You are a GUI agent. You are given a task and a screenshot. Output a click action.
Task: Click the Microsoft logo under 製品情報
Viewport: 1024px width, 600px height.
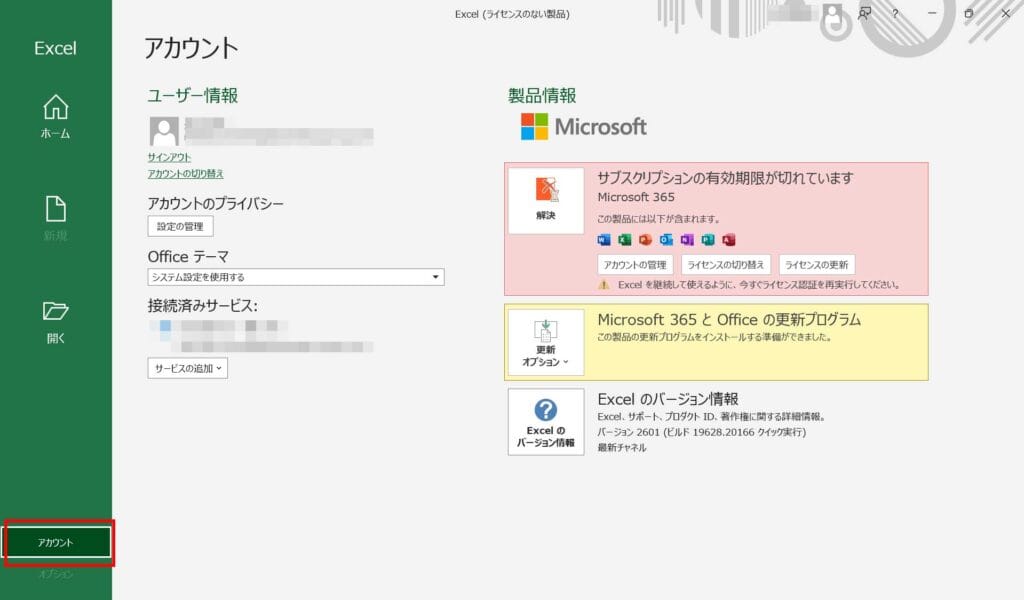tap(583, 127)
